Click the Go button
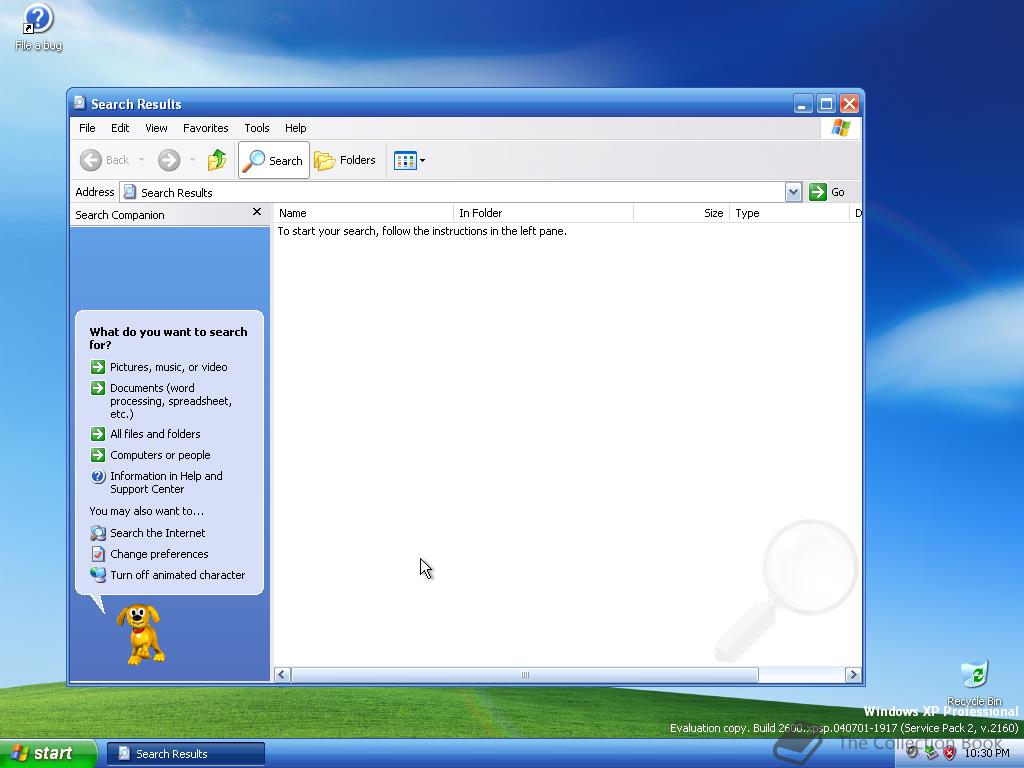 coord(827,192)
